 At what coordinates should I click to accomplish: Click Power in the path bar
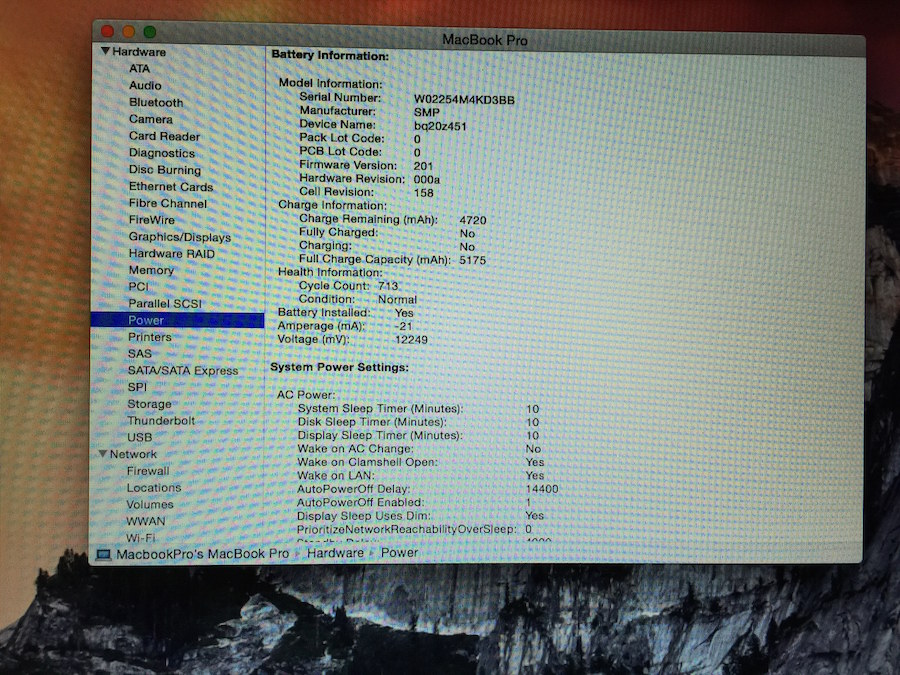pos(399,553)
